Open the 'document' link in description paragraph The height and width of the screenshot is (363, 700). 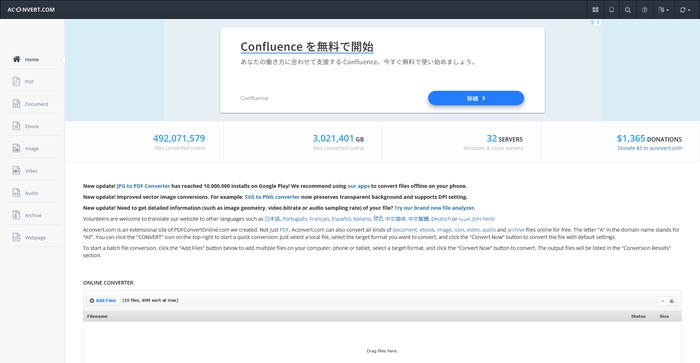point(404,230)
